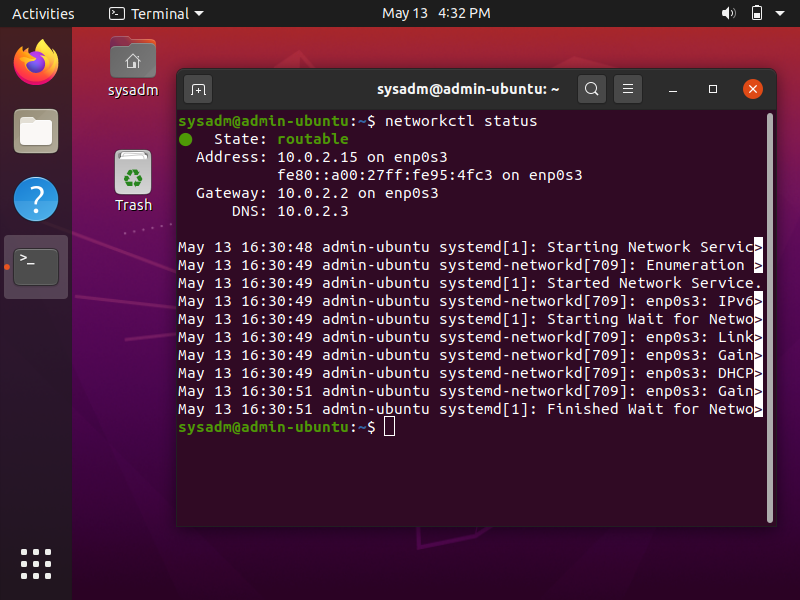800x600 pixels.
Task: Click the terminal search icon
Action: pos(592,89)
